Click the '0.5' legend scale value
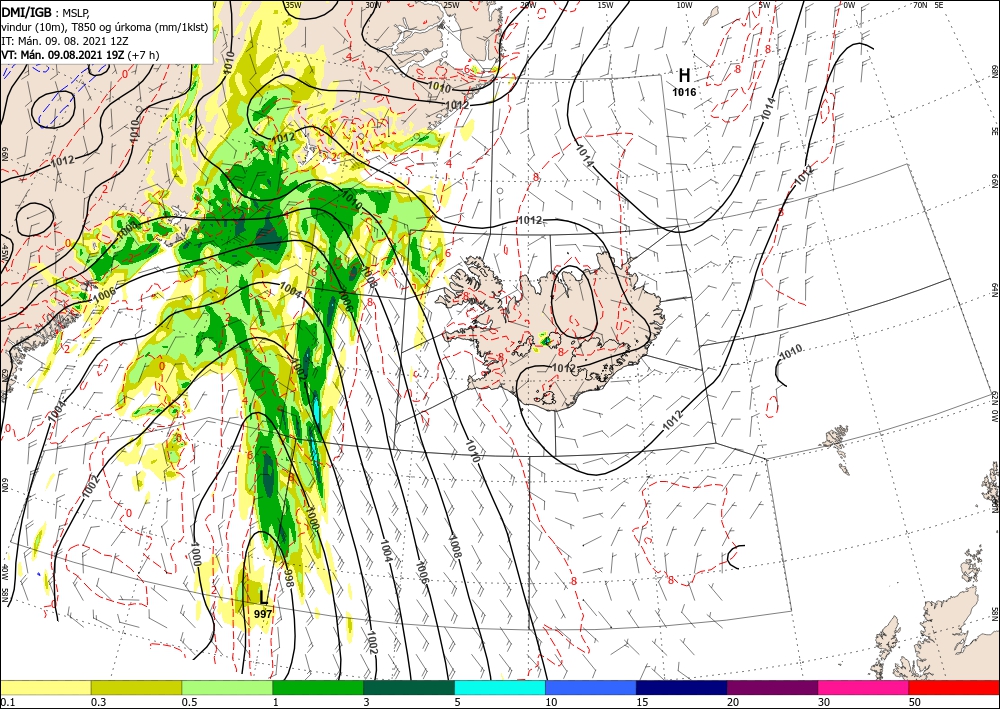This screenshot has height=709, width=1000. coord(189,702)
